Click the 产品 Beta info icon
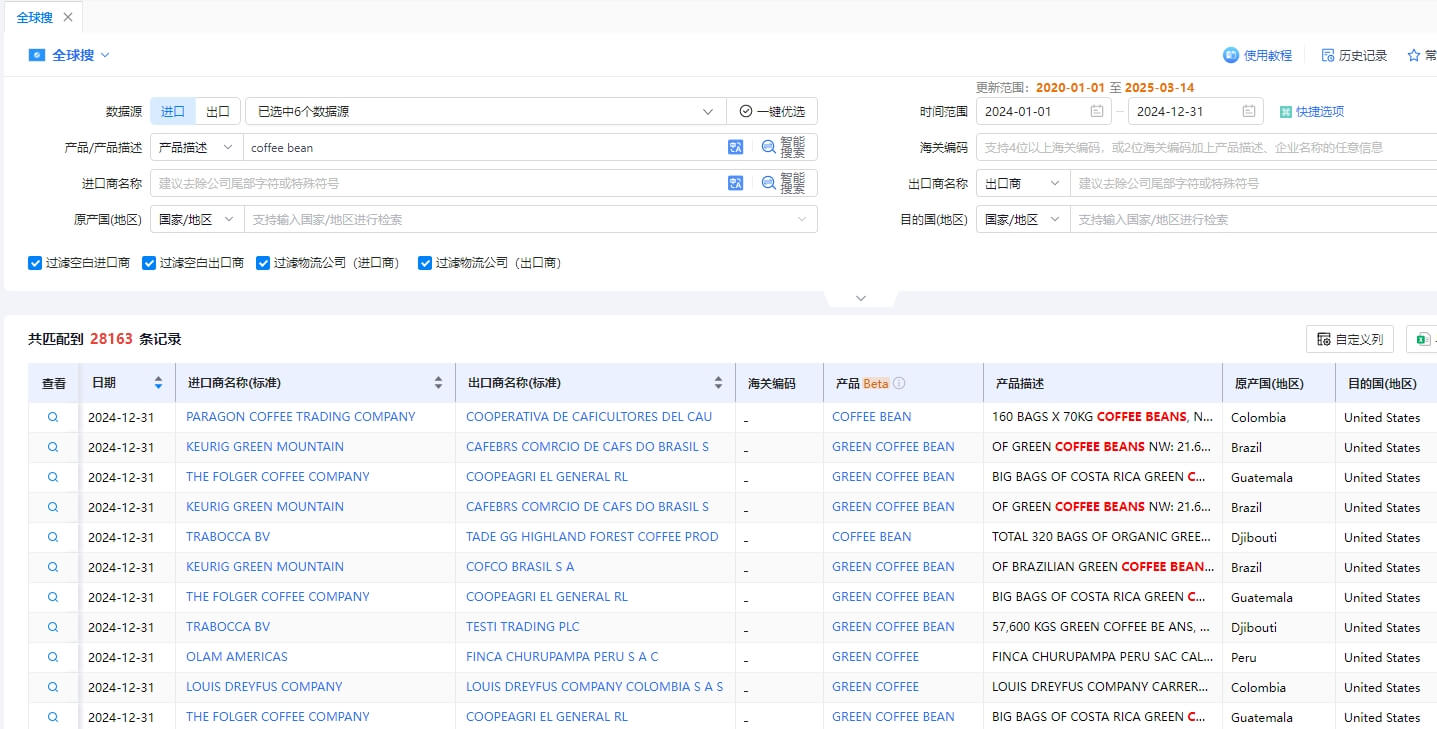This screenshot has width=1437, height=729. coord(899,383)
